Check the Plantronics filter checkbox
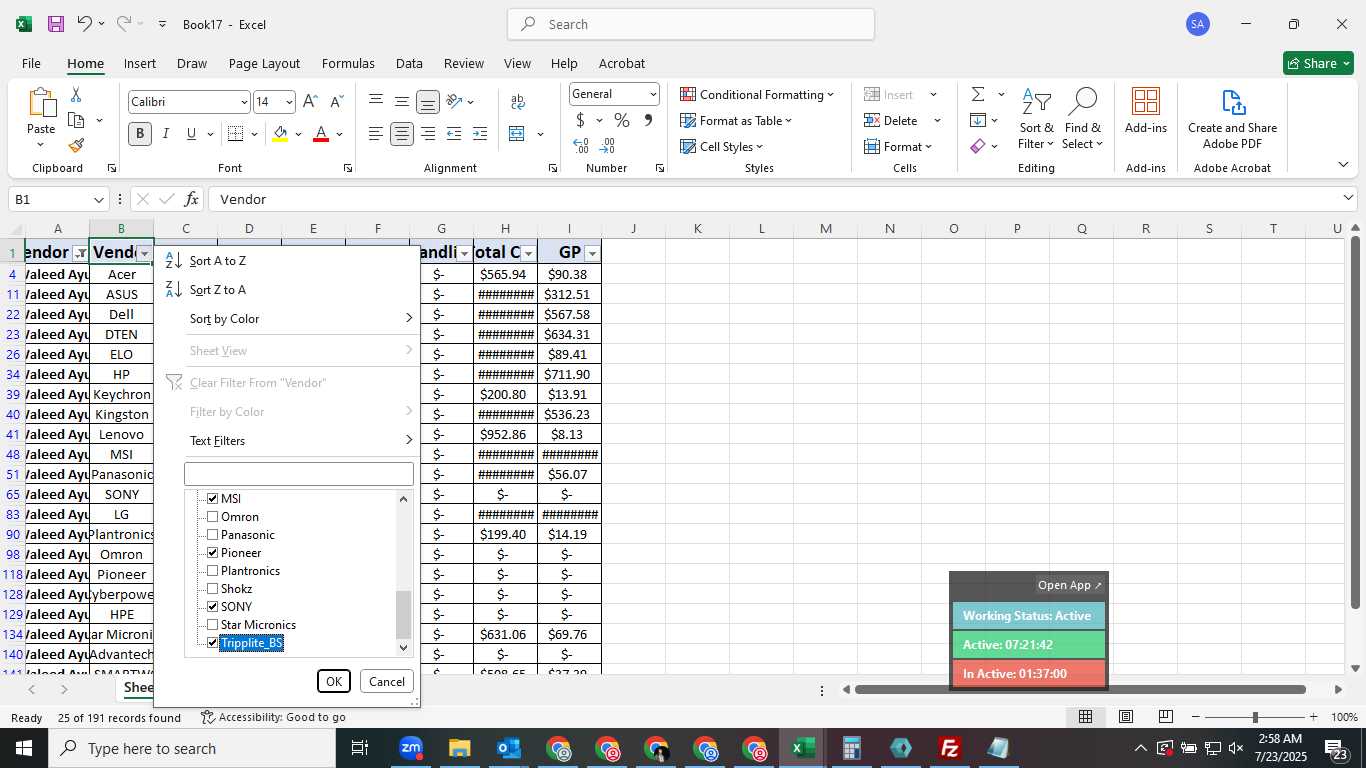 point(212,570)
